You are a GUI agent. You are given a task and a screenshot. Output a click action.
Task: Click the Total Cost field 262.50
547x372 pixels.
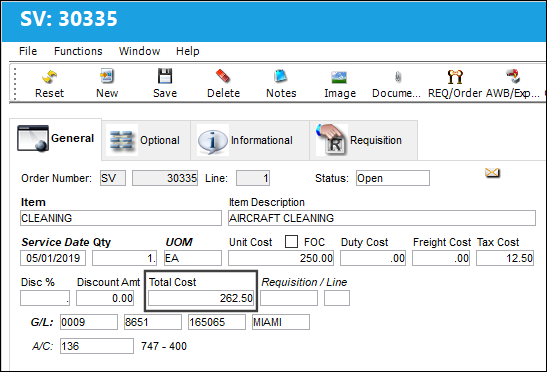click(201, 298)
